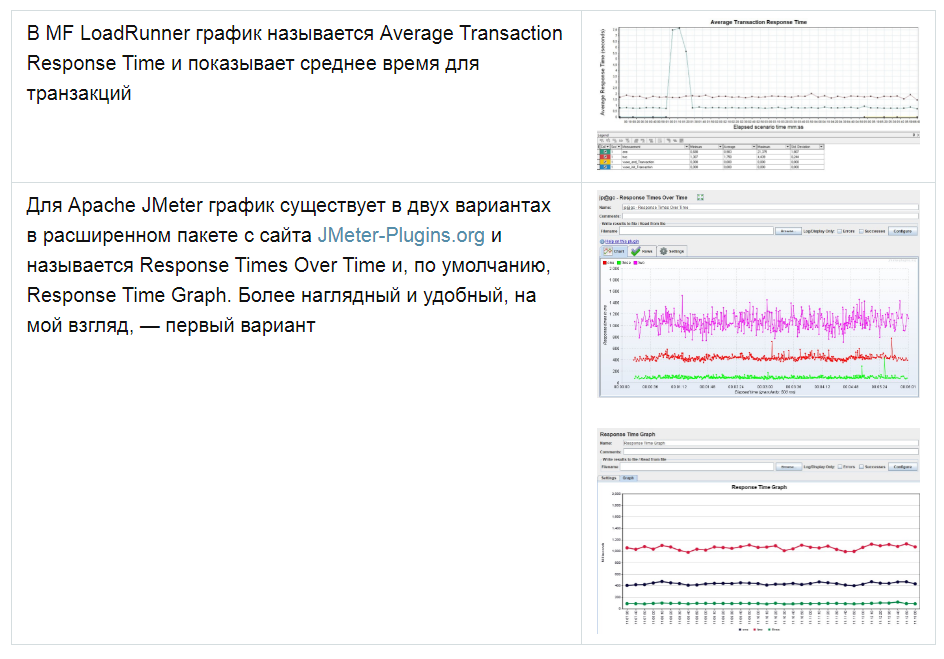Select the Graph tab in Response Time Graph panel

[629, 478]
